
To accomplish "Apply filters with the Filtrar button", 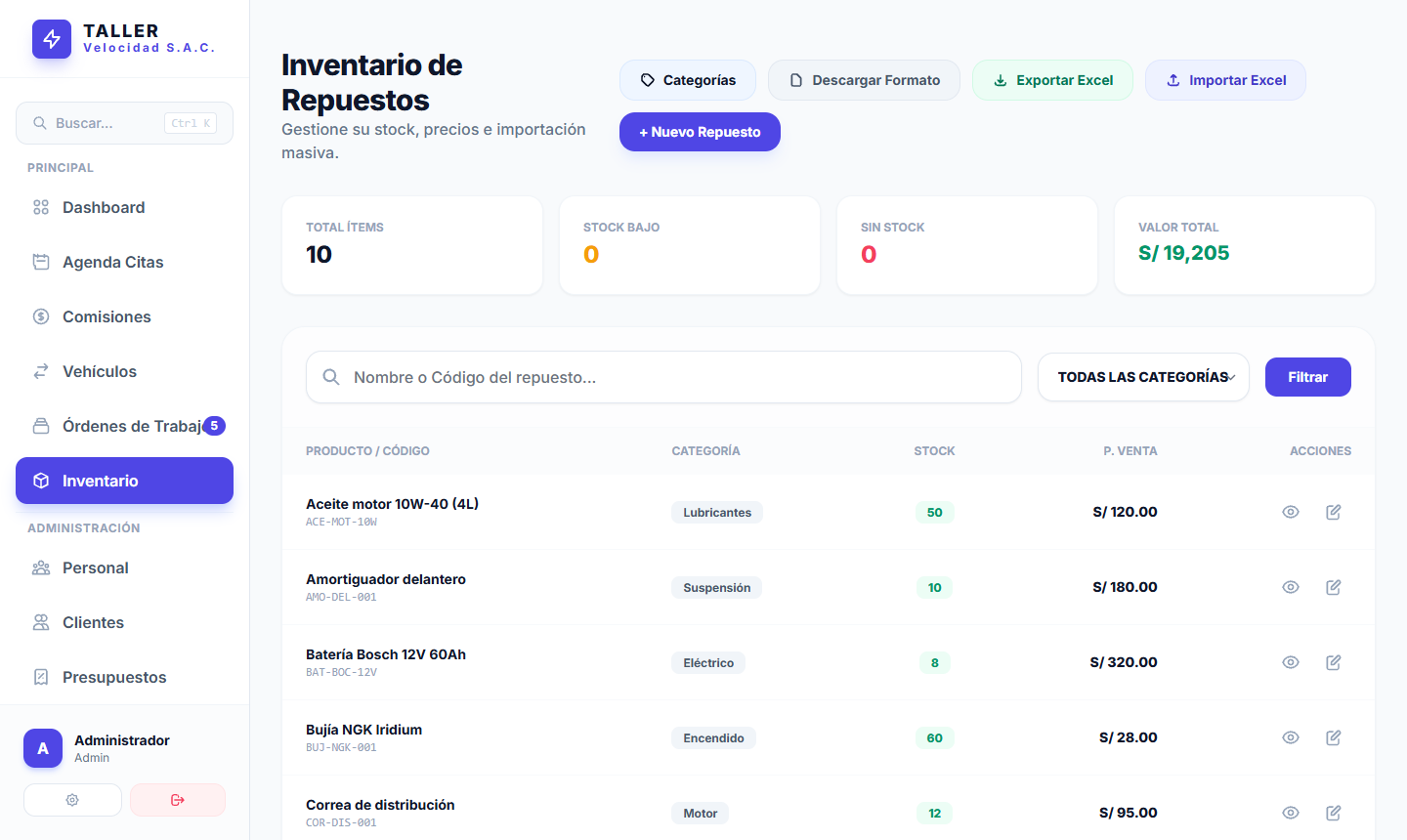I will (1308, 377).
